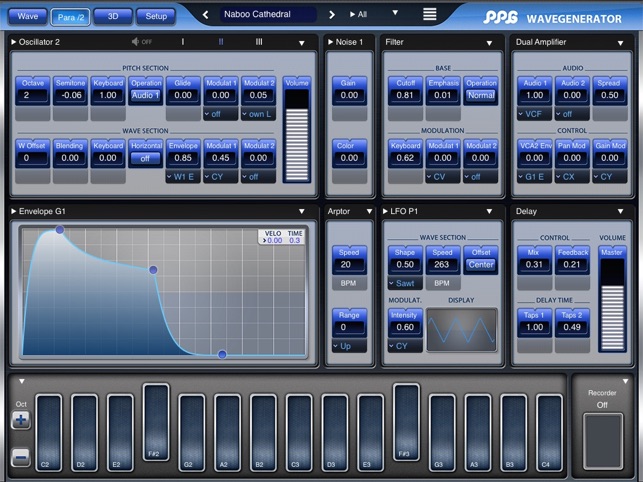This screenshot has height=482, width=643.
Task: Toggle the Oscillator 2 speaker mute icon
Action: click(x=135, y=42)
